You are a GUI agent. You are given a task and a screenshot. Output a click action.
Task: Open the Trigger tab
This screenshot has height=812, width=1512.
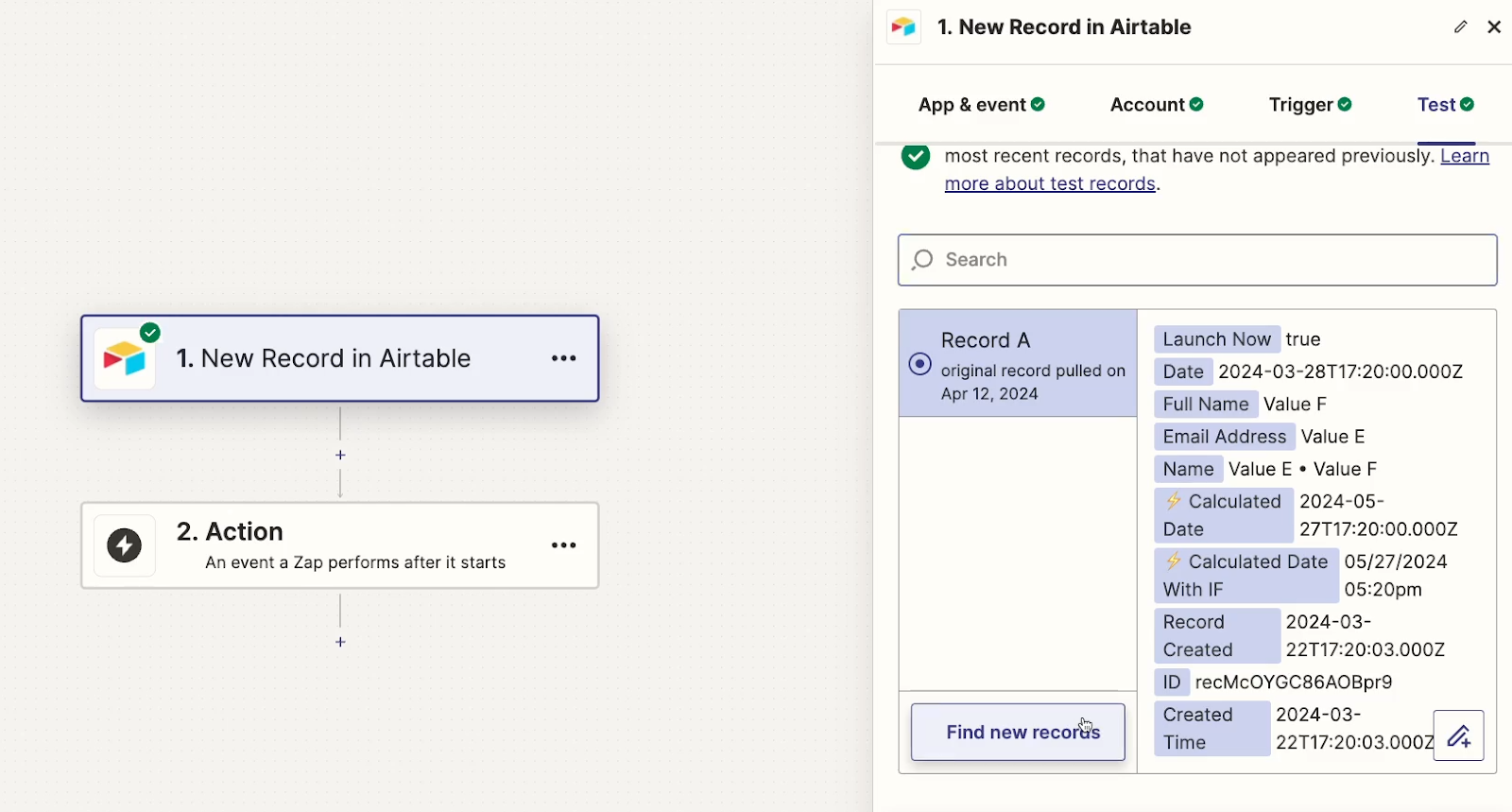click(1310, 105)
